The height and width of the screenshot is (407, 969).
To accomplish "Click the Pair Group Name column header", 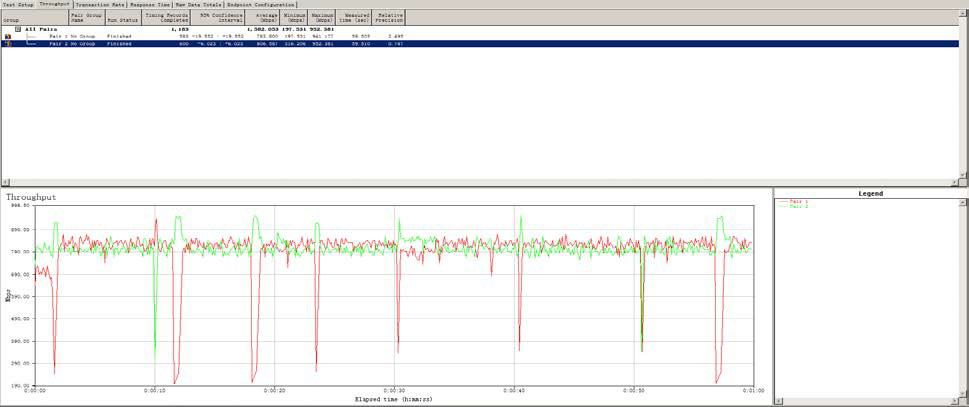I will [84, 18].
